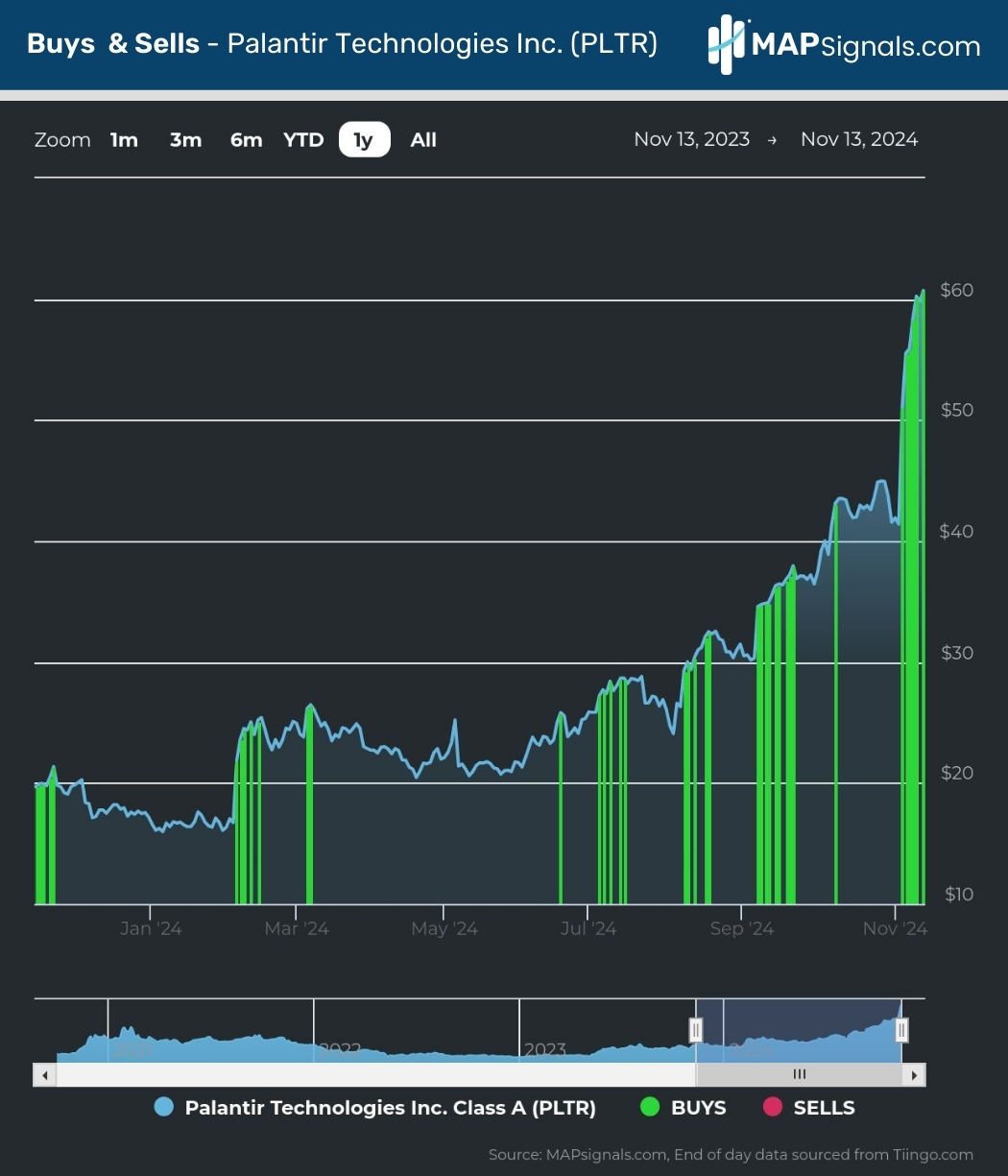Click the $10 axis label
The width and height of the screenshot is (1008, 1176).
pos(959,895)
